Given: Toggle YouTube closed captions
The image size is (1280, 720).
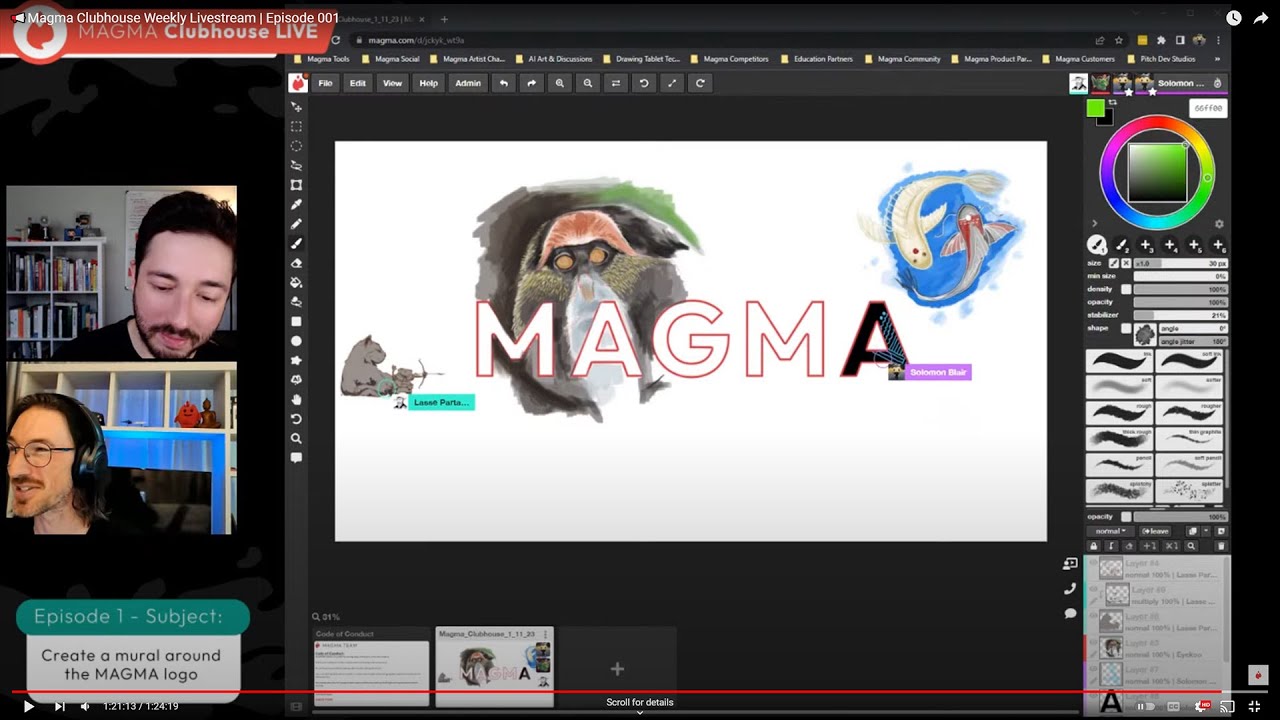Looking at the screenshot, I should [1174, 706].
